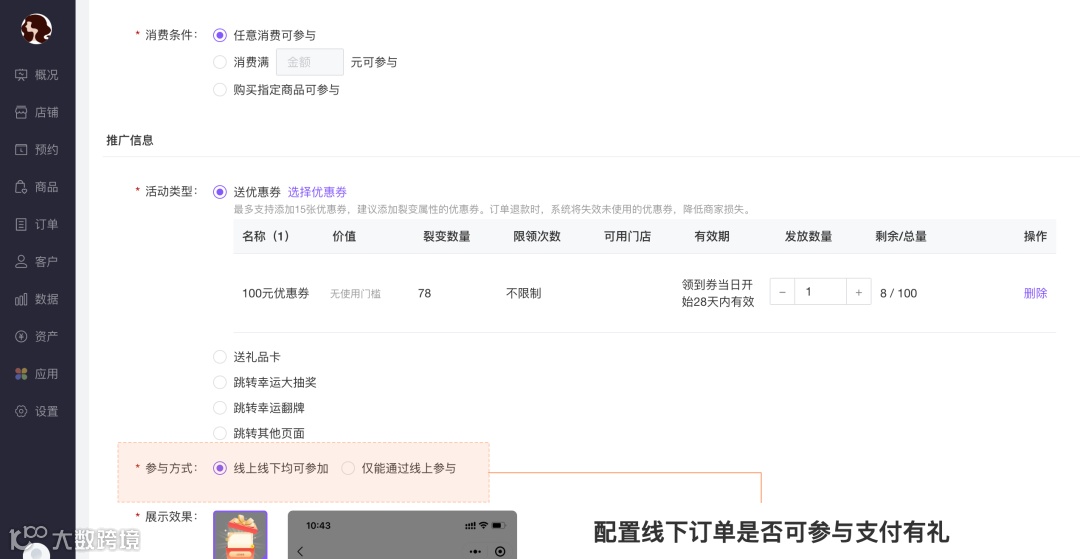Viewport: 1080px width, 559px height.
Task: Select 送礼品卡 radio option
Action: (220, 357)
